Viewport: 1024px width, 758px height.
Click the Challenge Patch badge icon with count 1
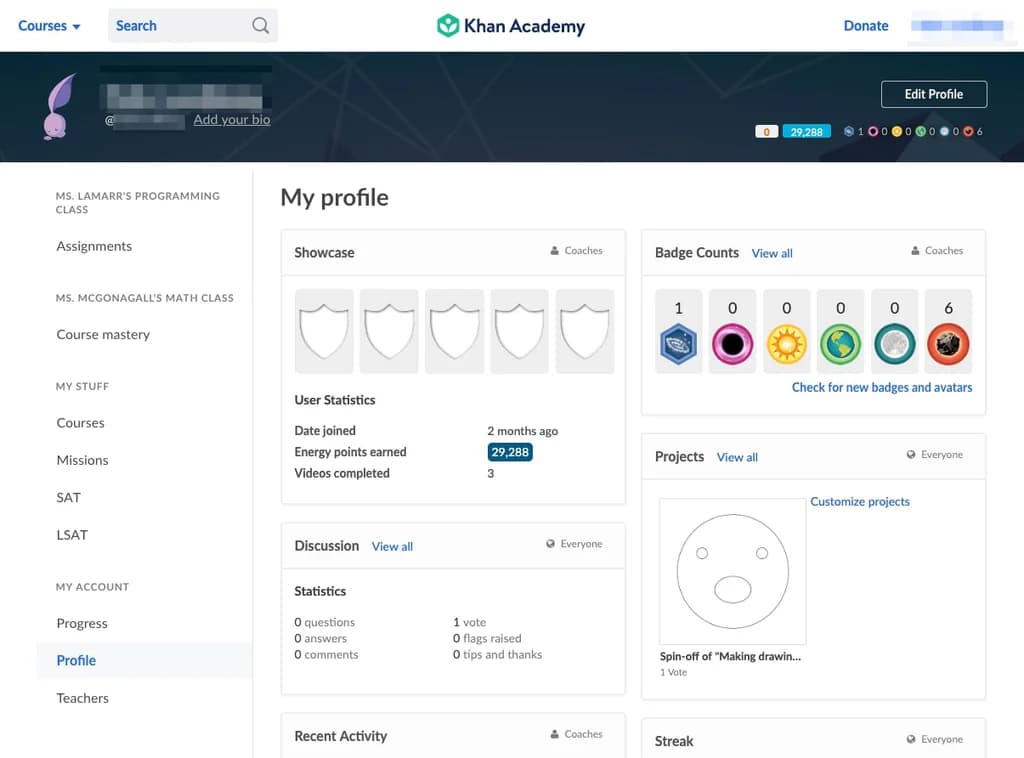coord(679,344)
